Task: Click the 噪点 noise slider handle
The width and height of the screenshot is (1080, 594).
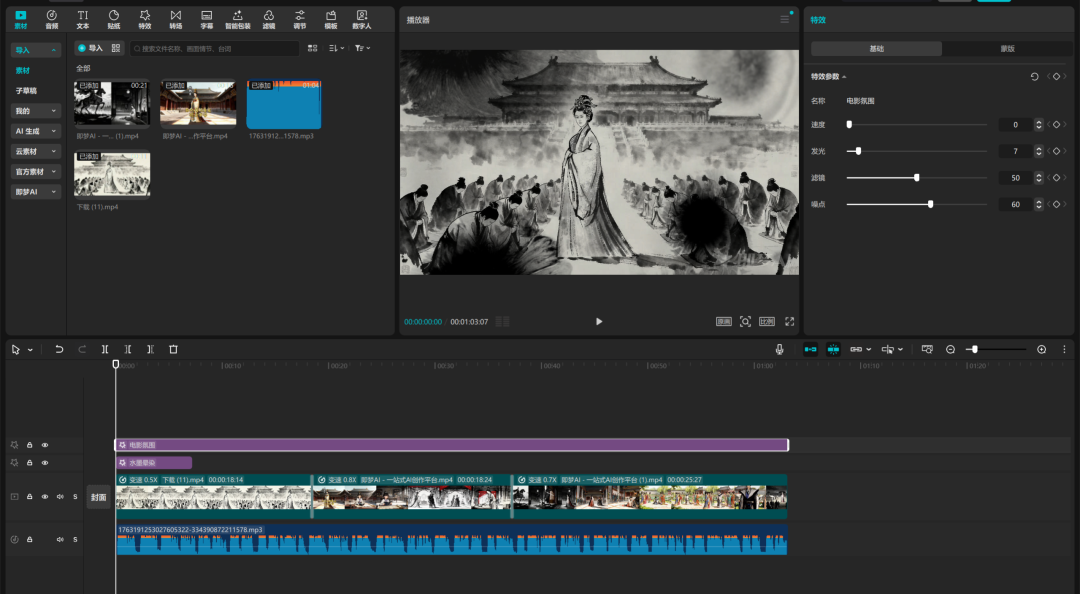Action: pyautogui.click(x=930, y=204)
